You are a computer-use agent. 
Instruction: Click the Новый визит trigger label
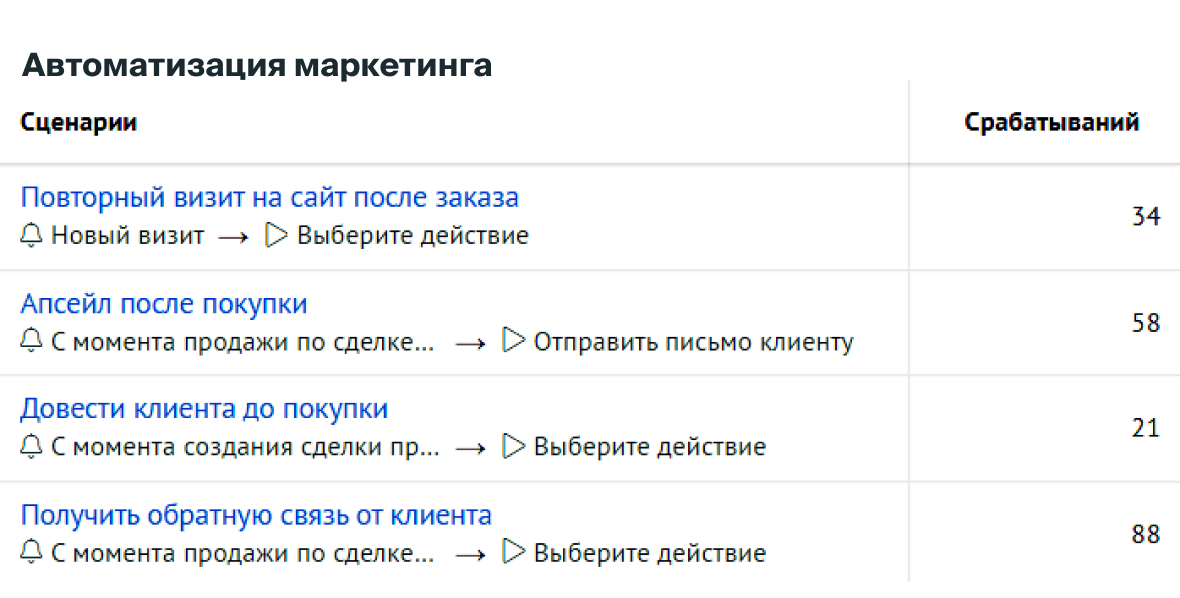click(127, 236)
